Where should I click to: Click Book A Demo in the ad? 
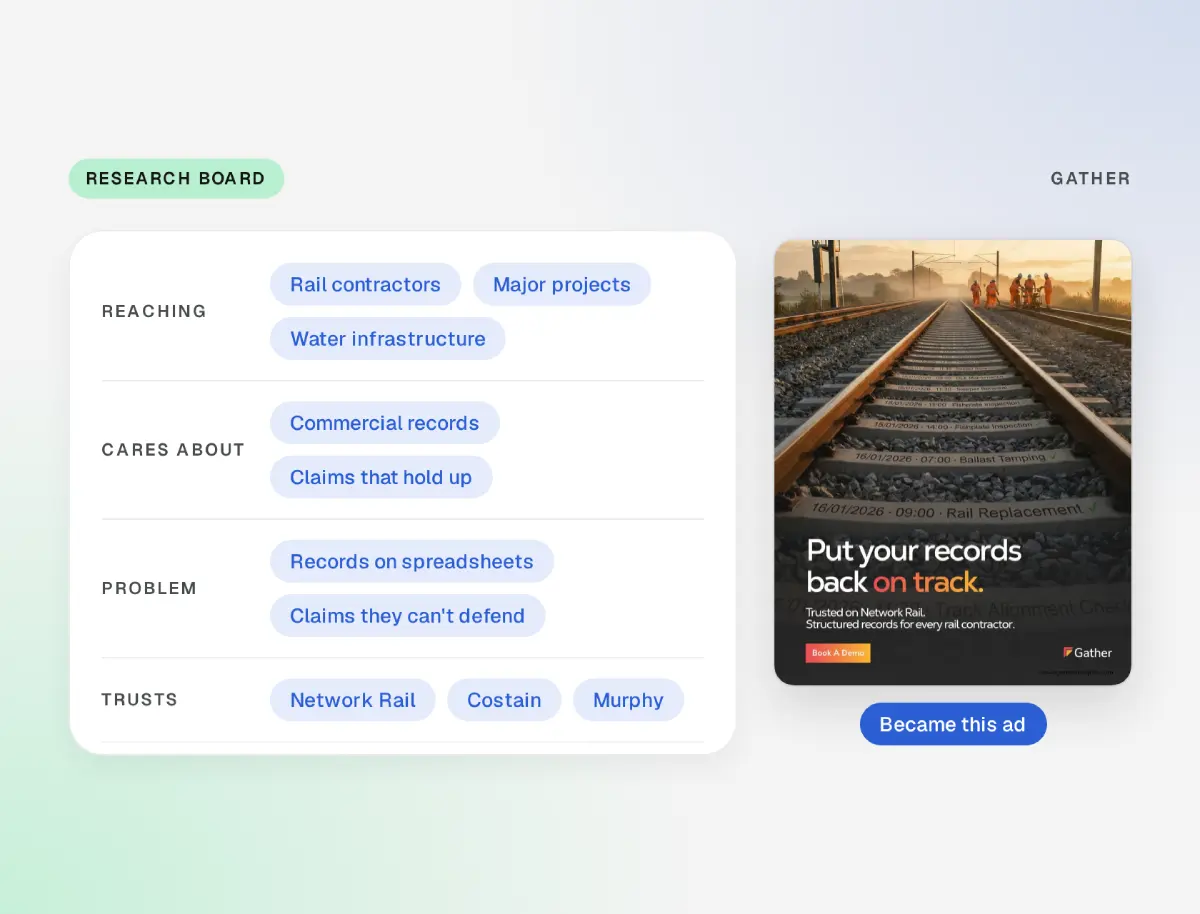(838, 653)
